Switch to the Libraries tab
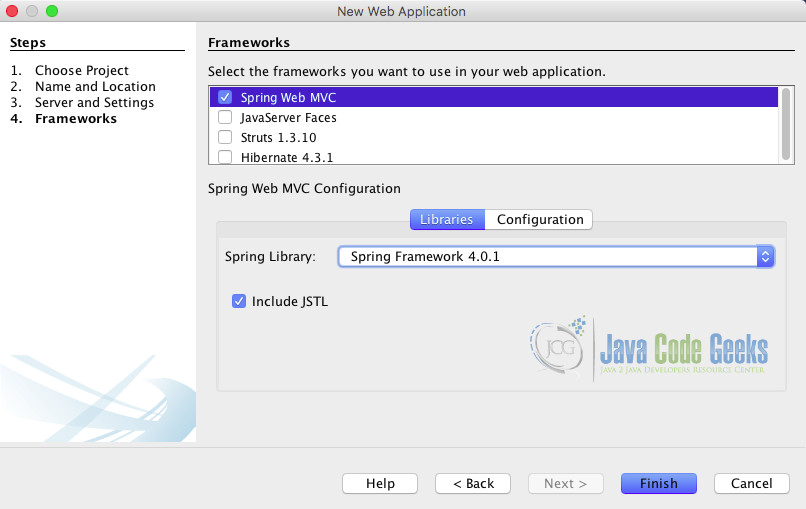 tap(447, 220)
